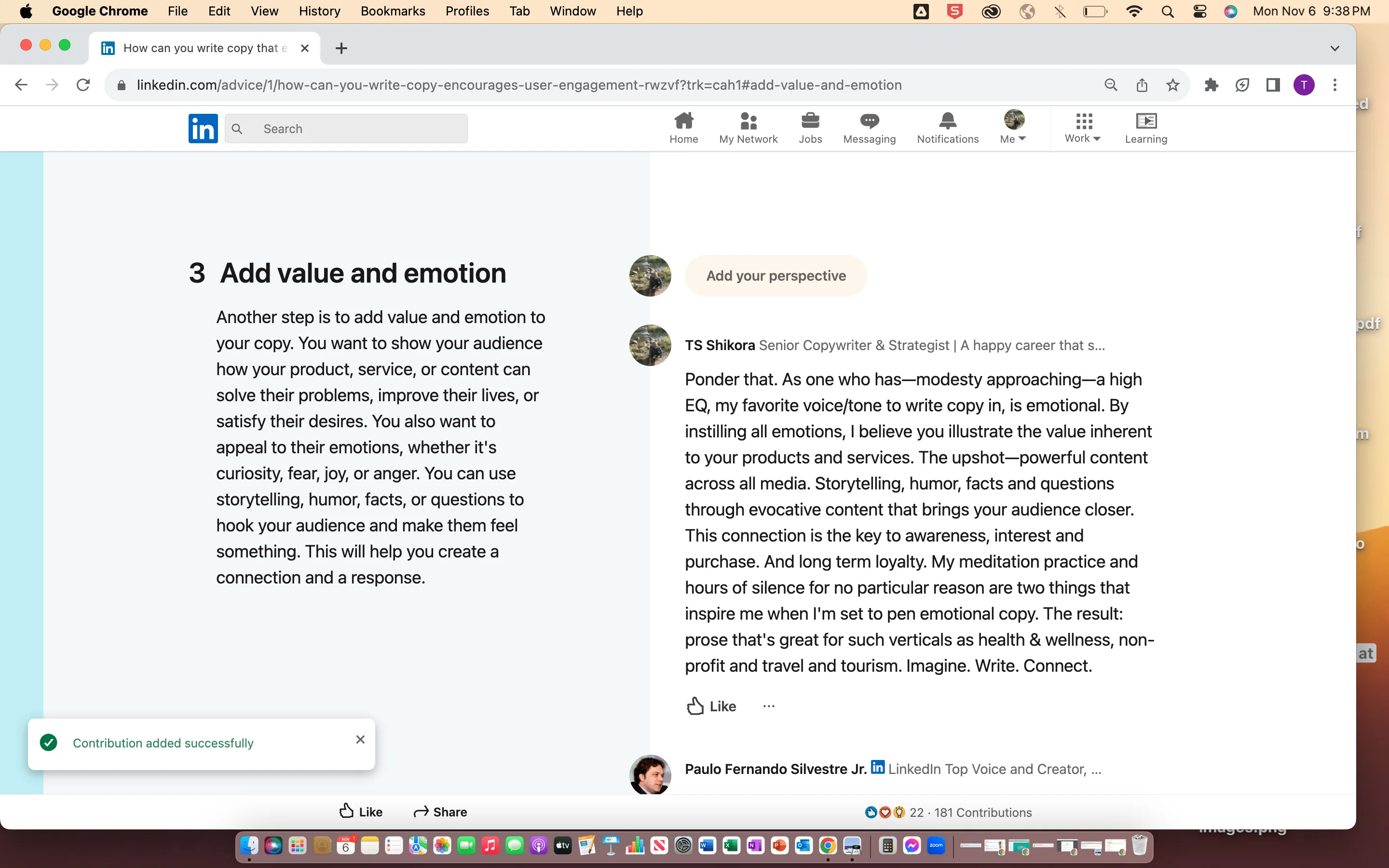Screen dimensions: 1389x868
Task: Select the LinkedIn article tab
Action: 204,48
